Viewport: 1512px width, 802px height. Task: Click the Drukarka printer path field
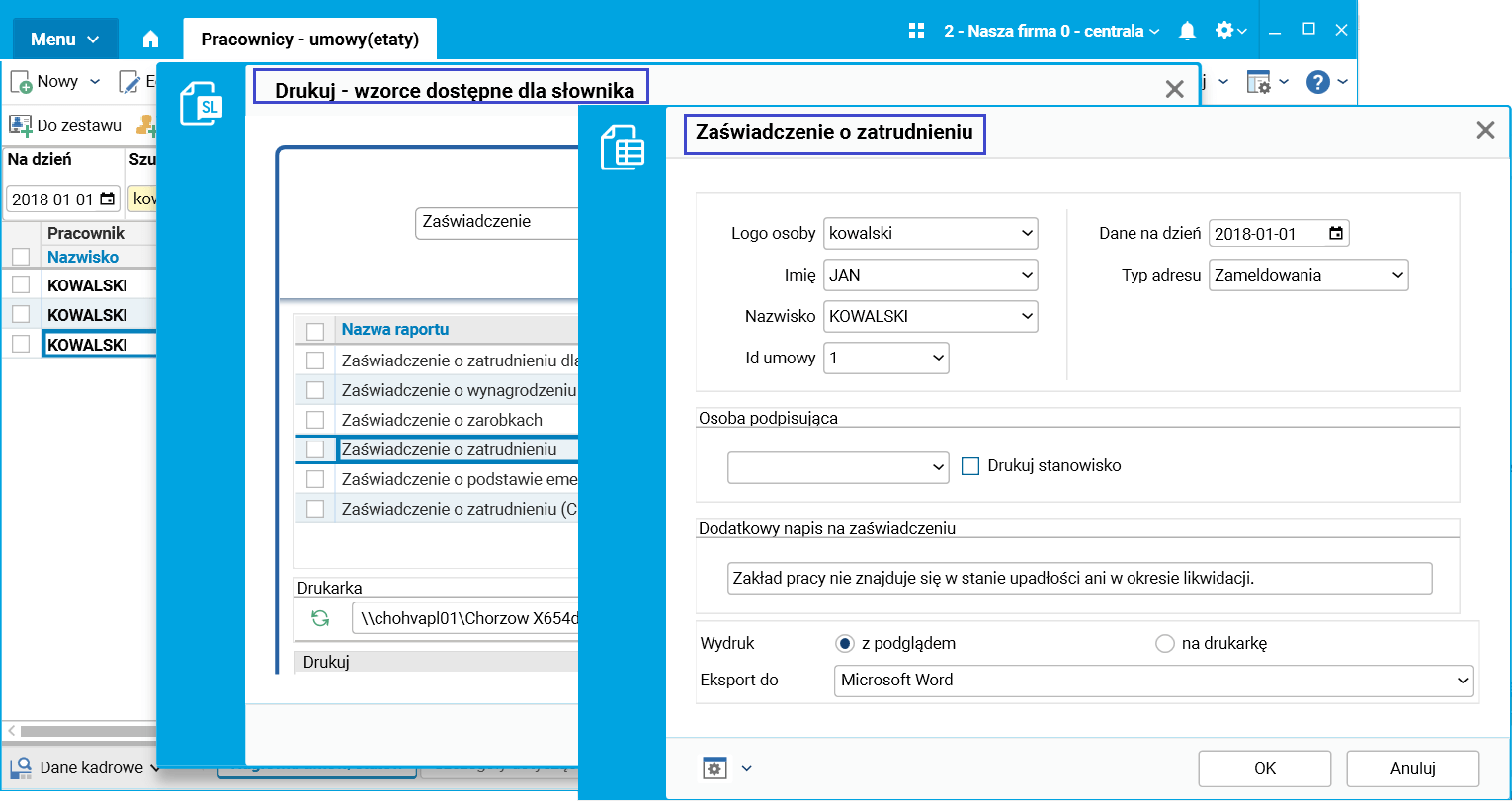(x=464, y=619)
